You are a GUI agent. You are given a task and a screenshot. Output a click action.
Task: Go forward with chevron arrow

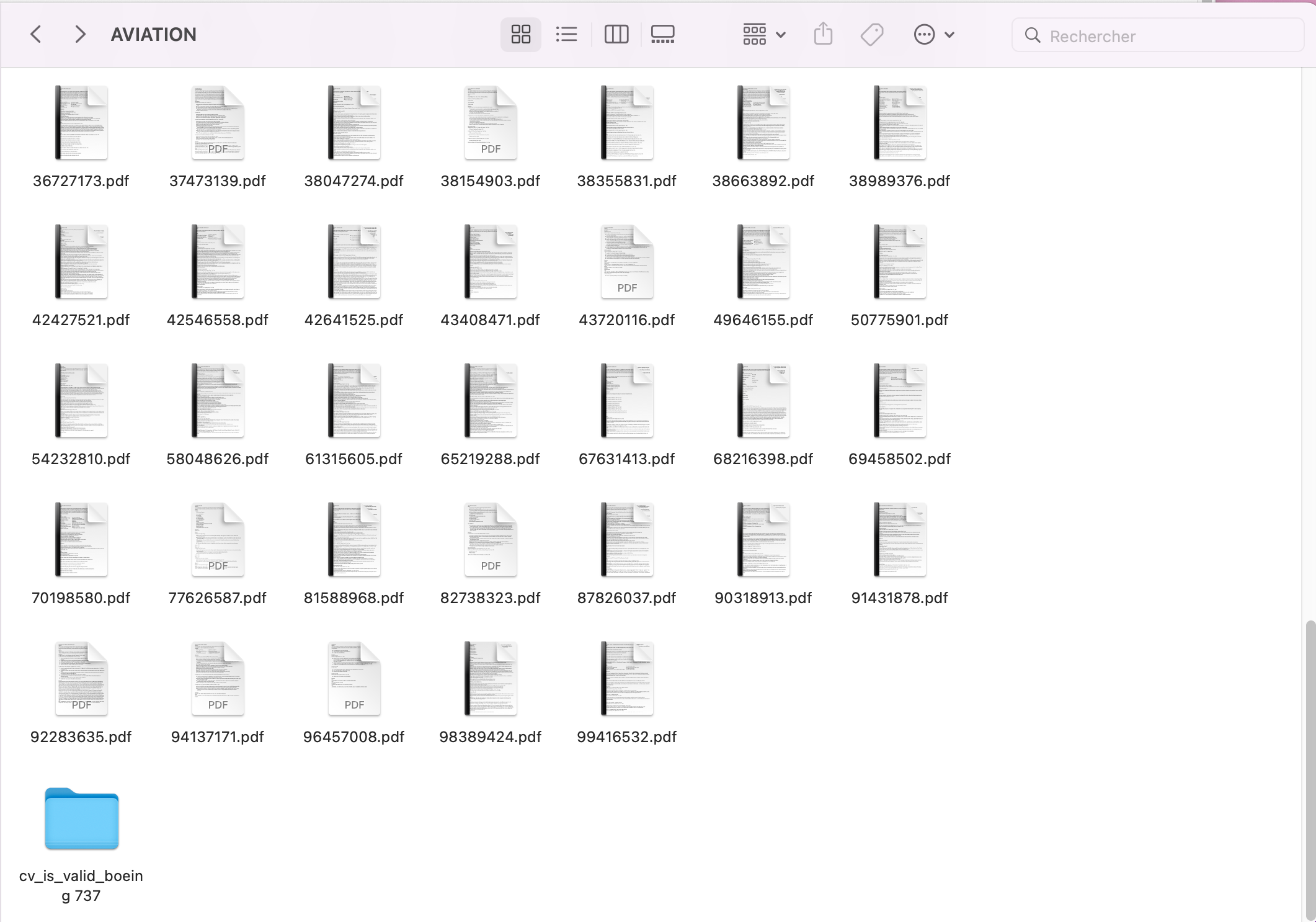[79, 34]
